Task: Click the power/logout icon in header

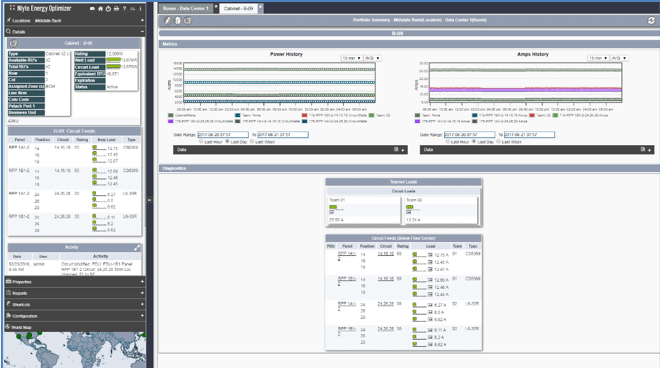Action: tap(108, 8)
